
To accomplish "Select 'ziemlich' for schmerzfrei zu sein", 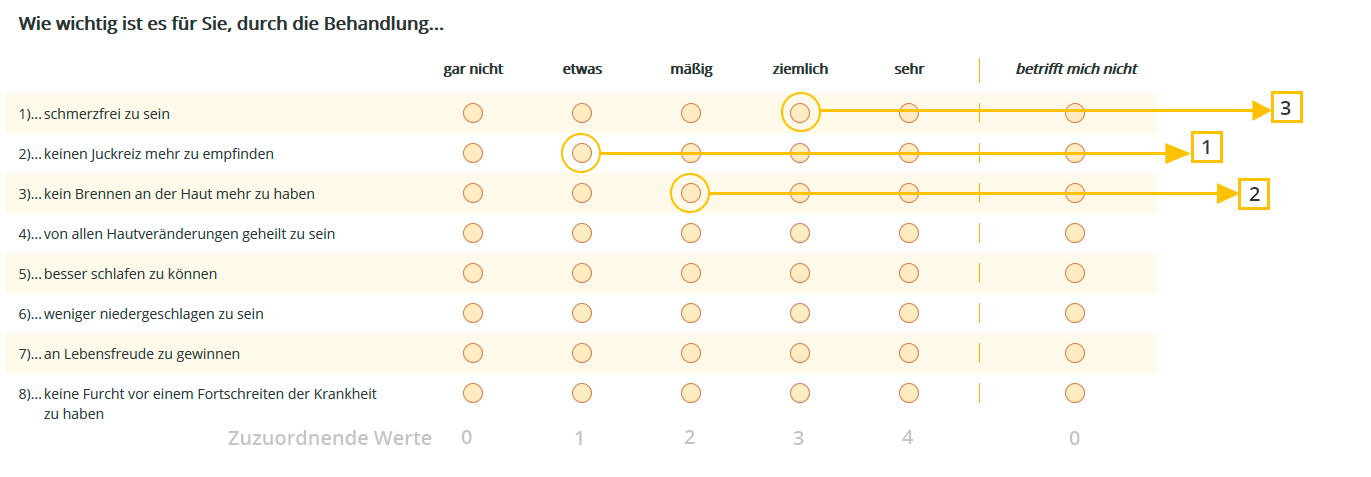I will 800,113.
